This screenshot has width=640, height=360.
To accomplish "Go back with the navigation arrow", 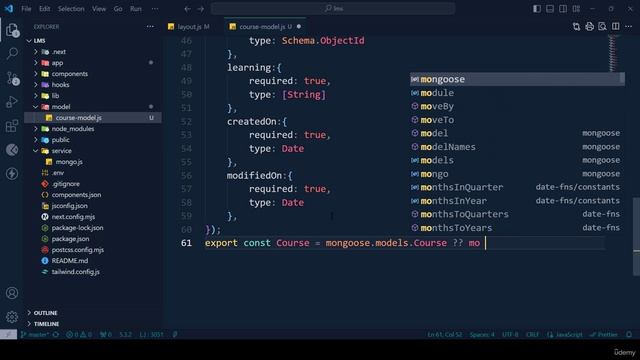I will pyautogui.click(x=187, y=9).
